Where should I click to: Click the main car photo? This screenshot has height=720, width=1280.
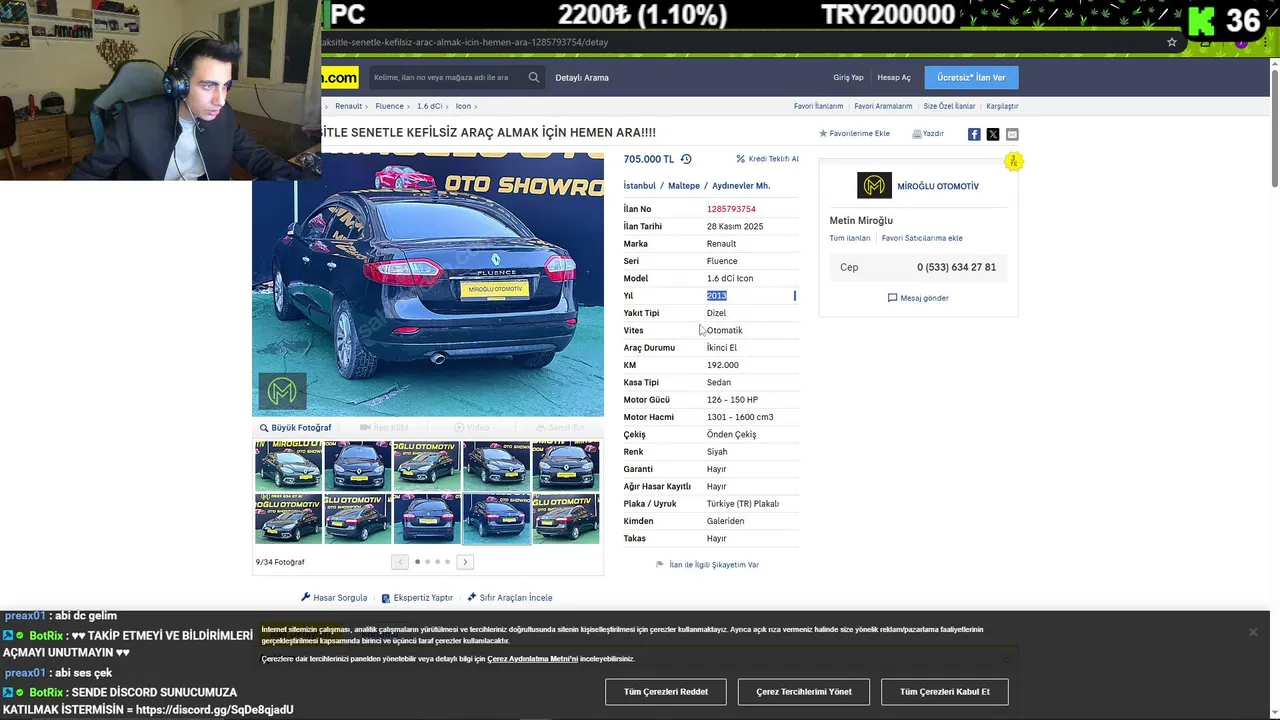(x=428, y=284)
